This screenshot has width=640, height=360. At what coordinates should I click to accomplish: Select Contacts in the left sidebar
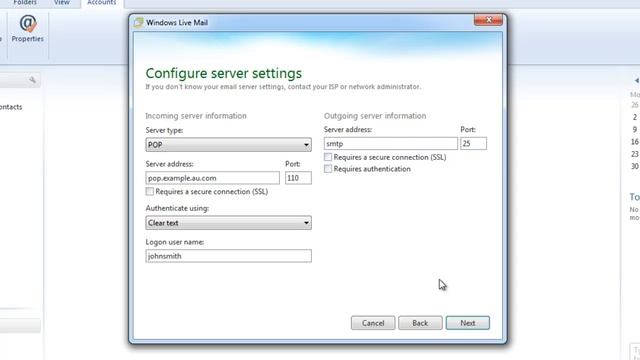pos(11,107)
